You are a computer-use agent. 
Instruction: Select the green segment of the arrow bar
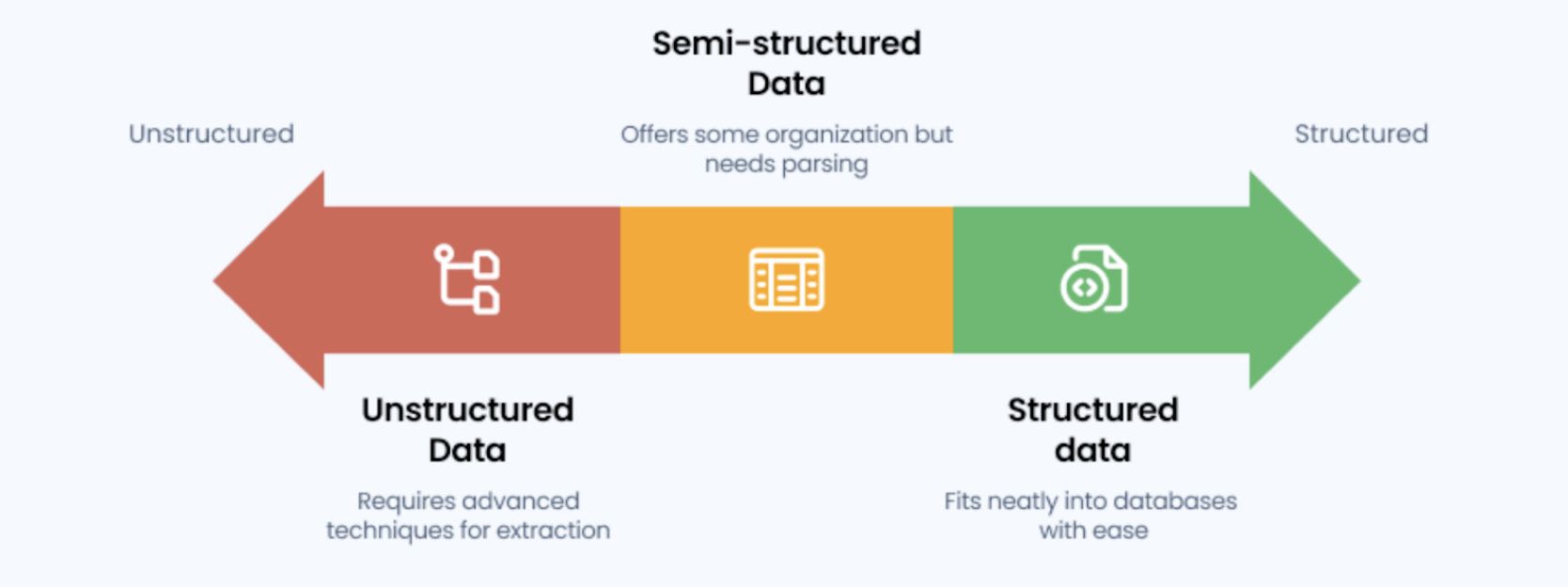pos(1184,279)
